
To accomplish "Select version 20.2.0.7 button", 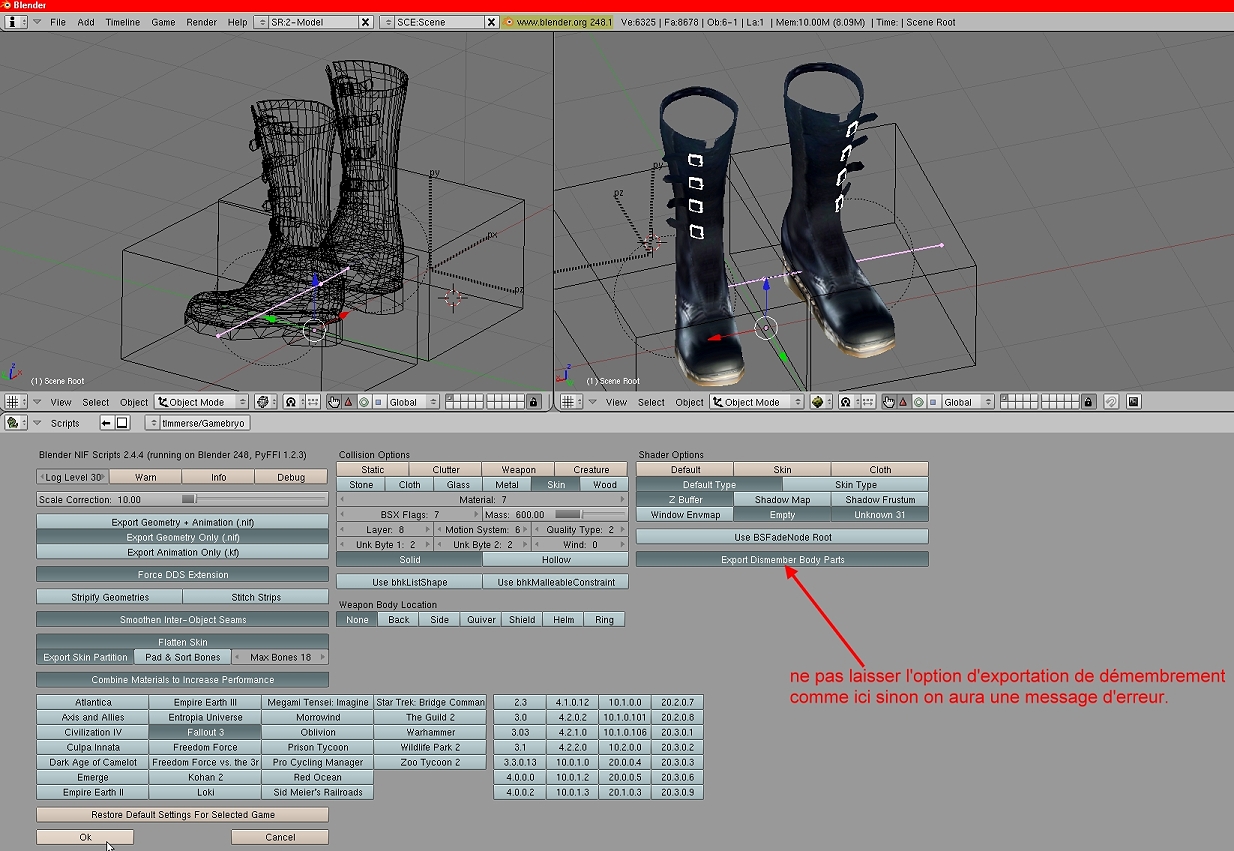I will click(677, 702).
